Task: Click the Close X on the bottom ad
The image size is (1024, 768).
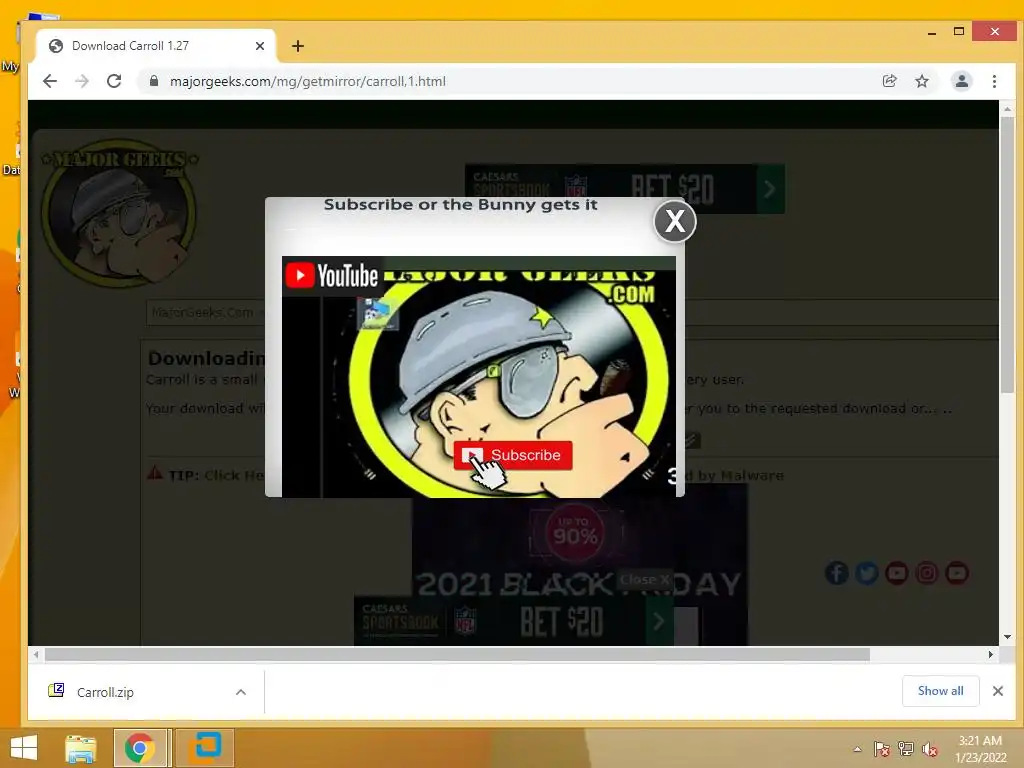Action: [x=644, y=579]
